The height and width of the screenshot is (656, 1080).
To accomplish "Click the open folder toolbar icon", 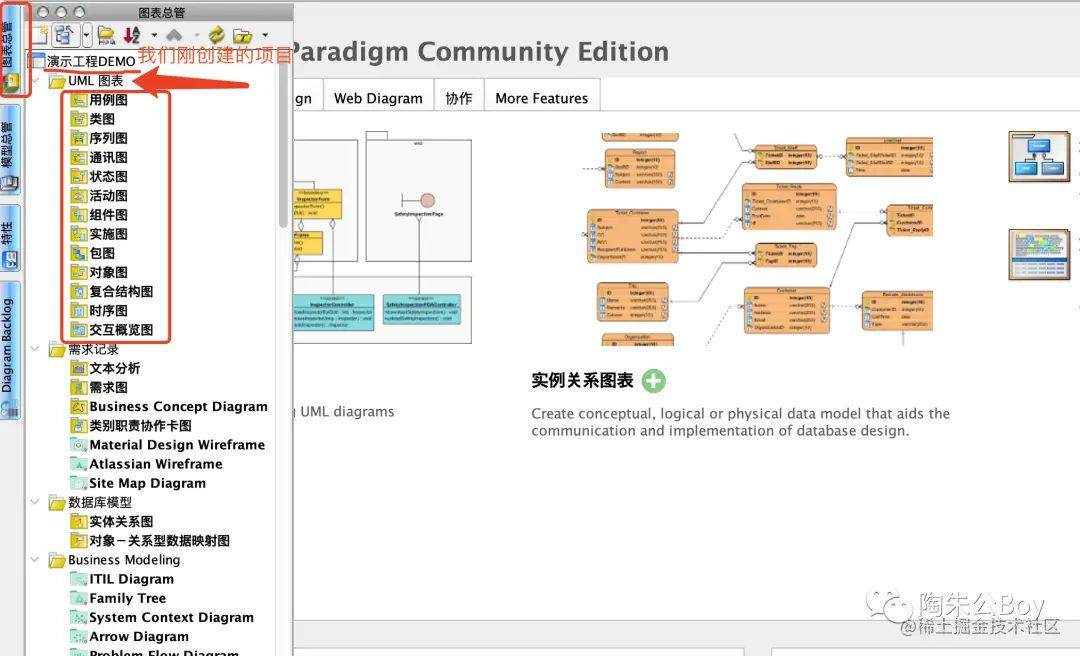I will coord(242,35).
